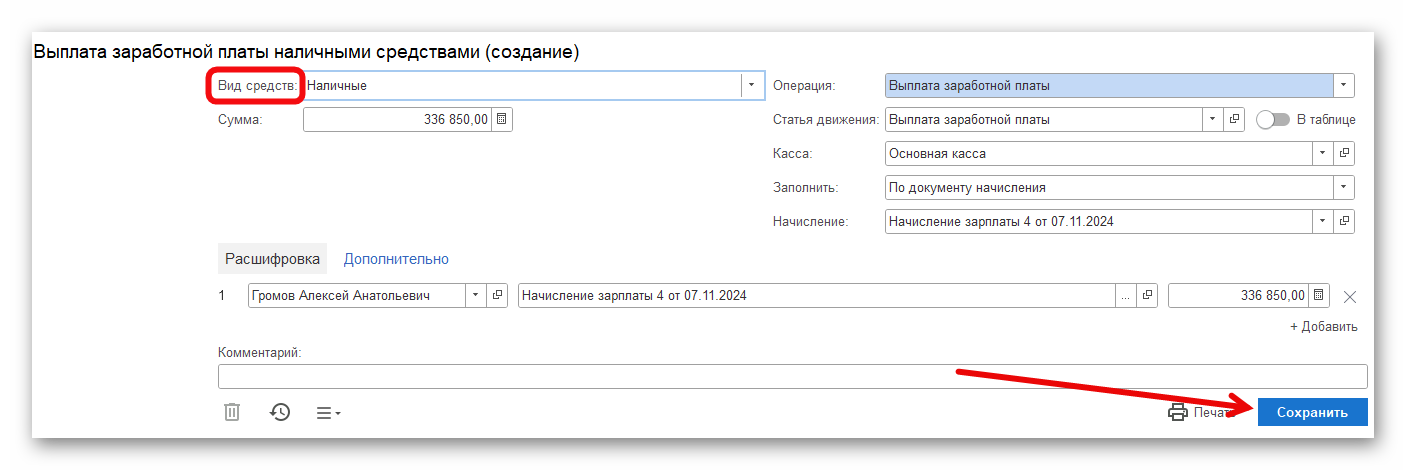Expand Заполнить dropdown arrow
The image size is (1406, 470).
pos(1344,187)
